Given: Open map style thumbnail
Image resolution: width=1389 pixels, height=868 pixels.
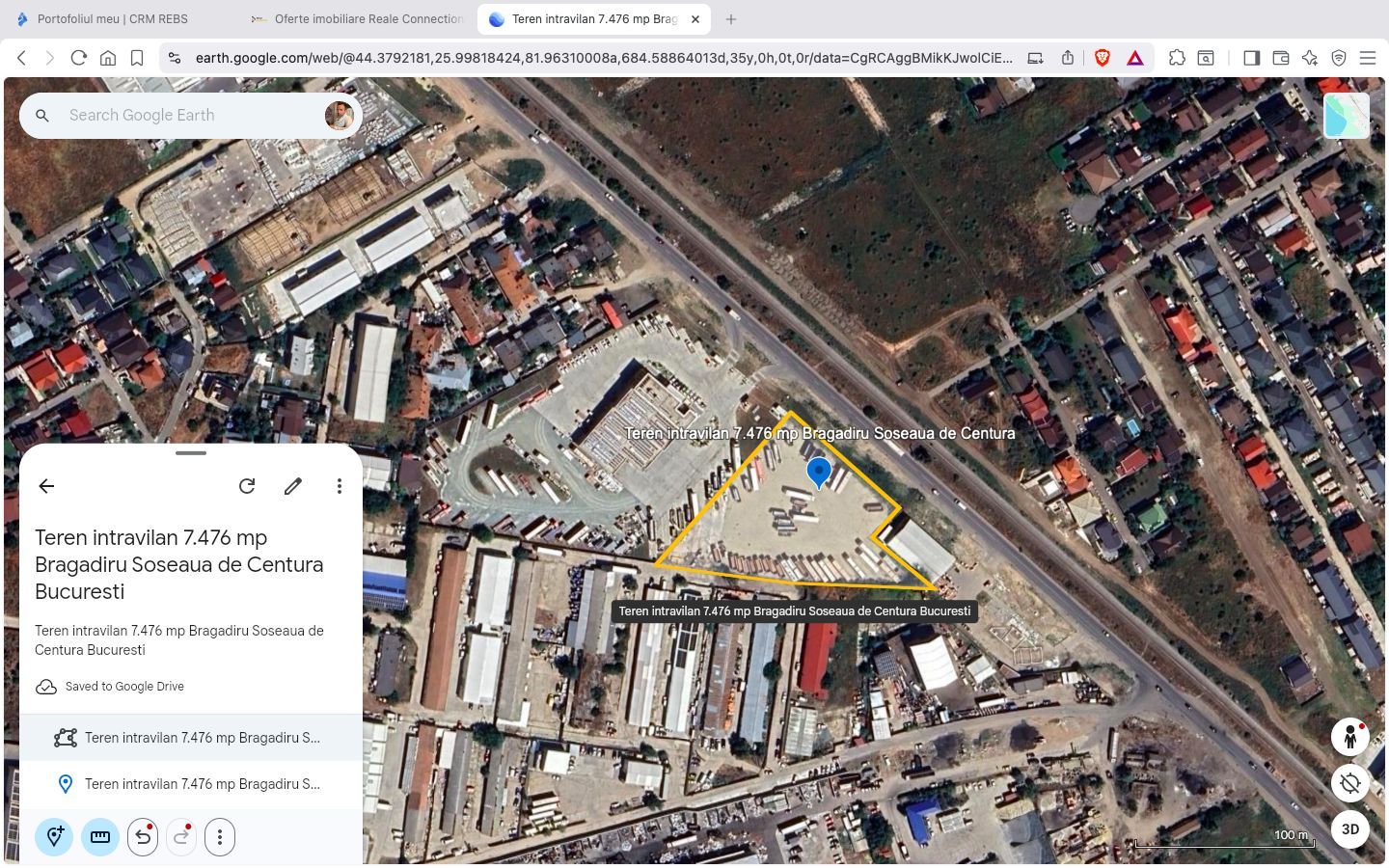Looking at the screenshot, I should pos(1346,116).
